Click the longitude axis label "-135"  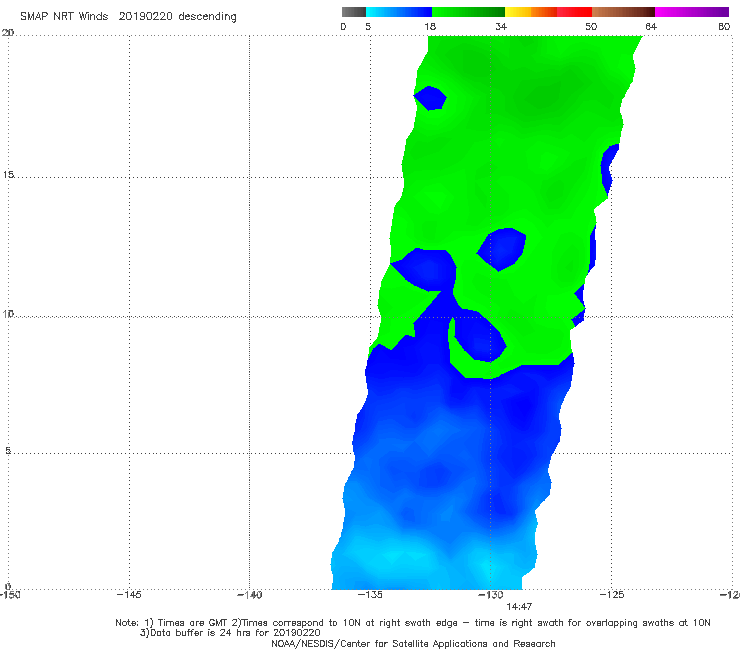370,595
